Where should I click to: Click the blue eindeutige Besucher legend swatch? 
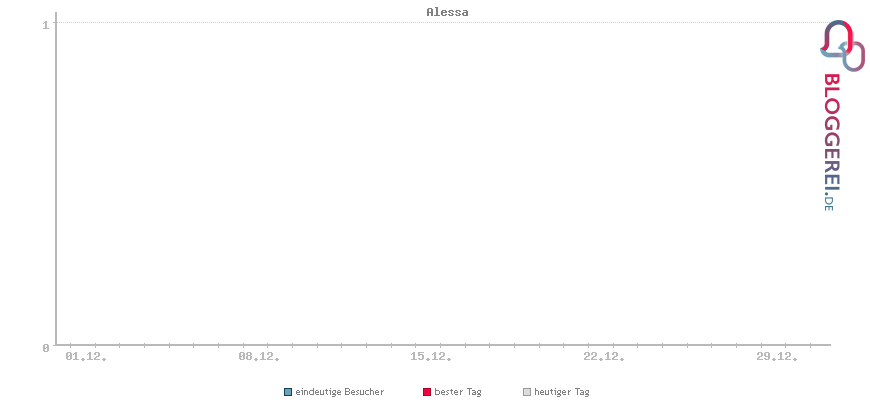[288, 392]
